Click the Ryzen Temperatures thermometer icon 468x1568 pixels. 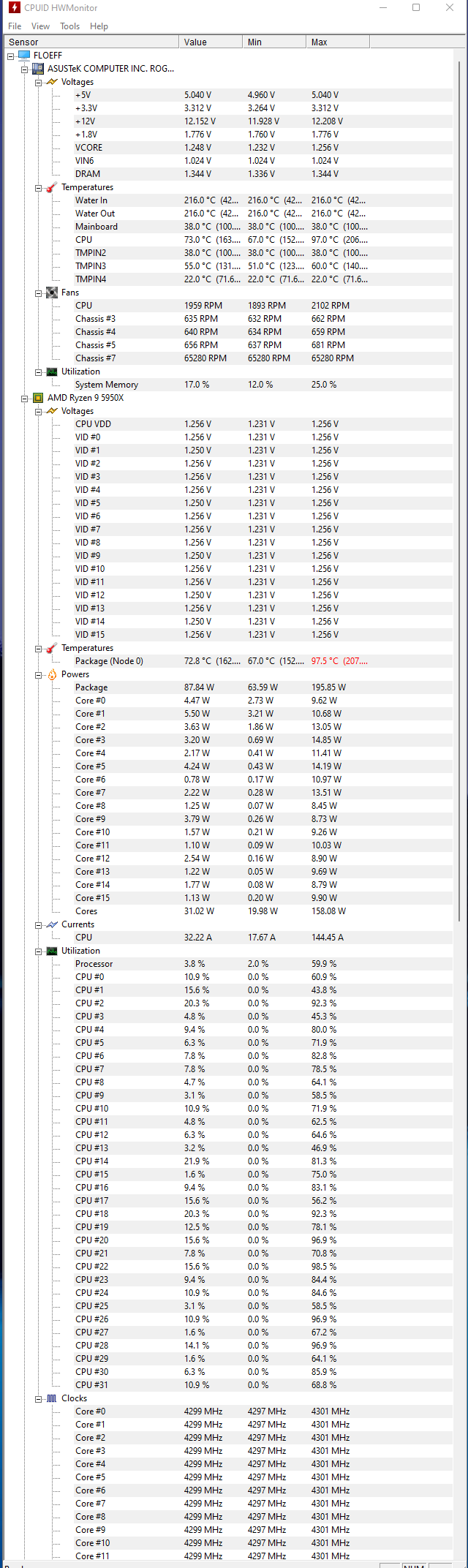point(52,648)
